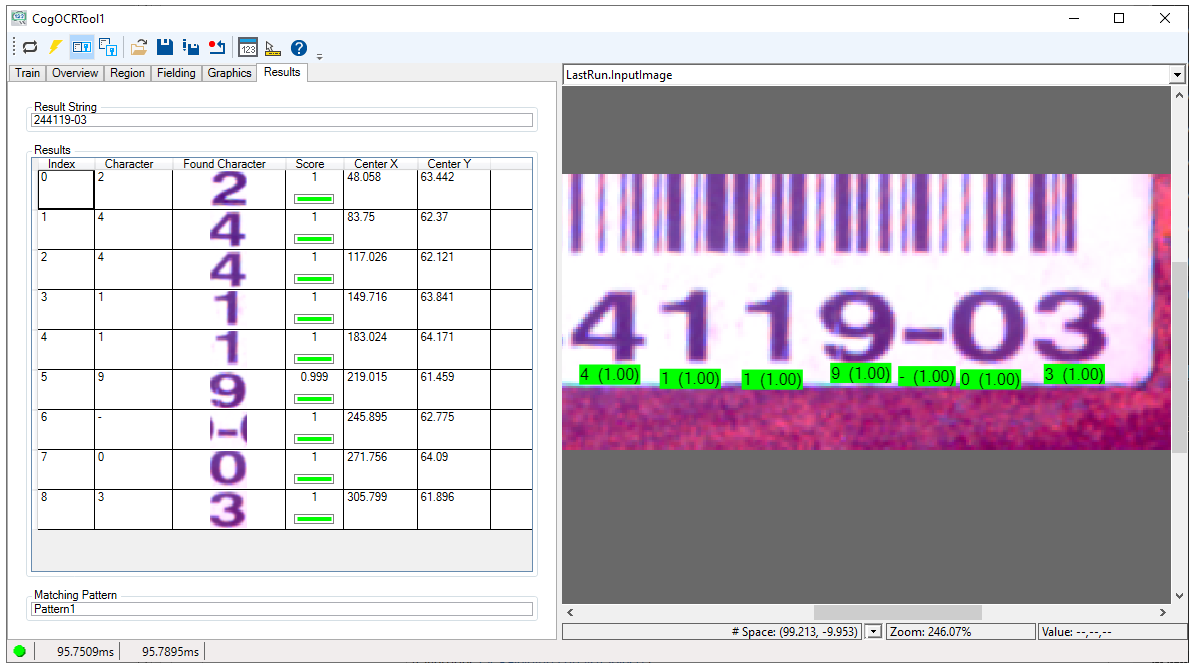Click the blue Help question mark icon

pyautogui.click(x=298, y=47)
